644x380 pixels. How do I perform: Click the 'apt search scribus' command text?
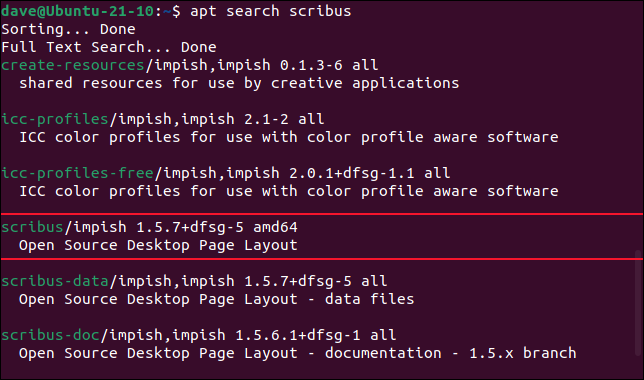pyautogui.click(x=271, y=11)
